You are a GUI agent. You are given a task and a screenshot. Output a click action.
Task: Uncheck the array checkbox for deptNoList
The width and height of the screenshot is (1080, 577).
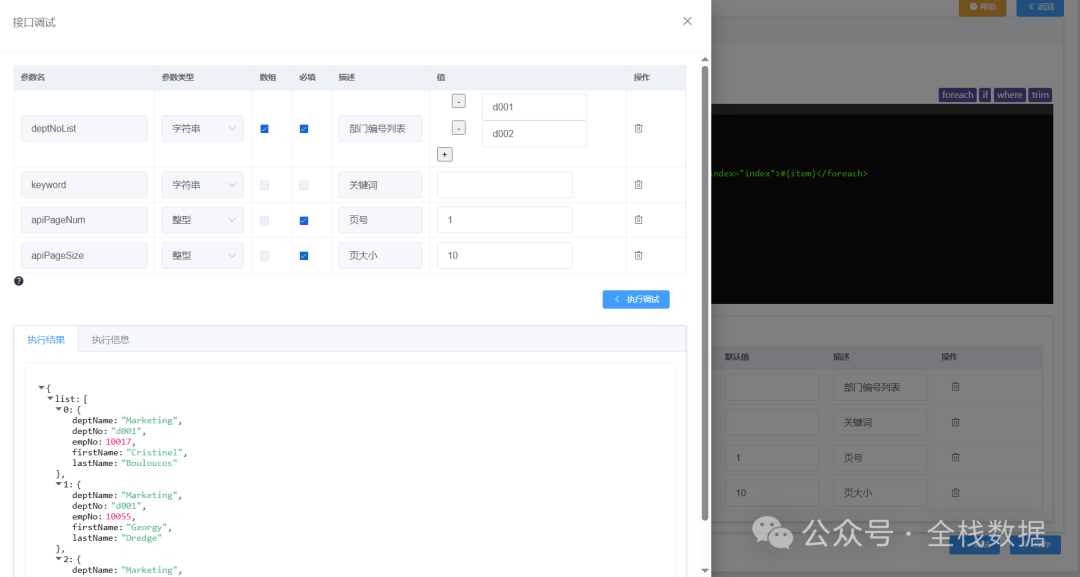(264, 128)
